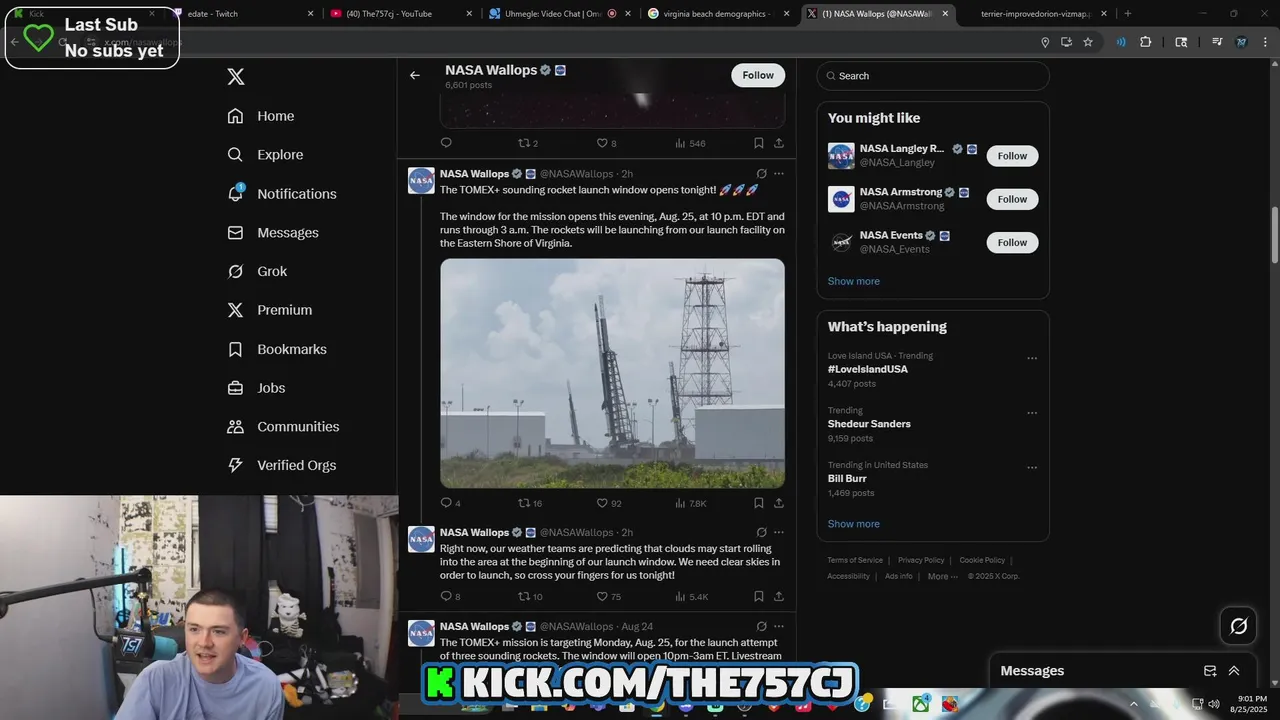1280x720 pixels.
Task: Bookmark this page with star icon
Action: pyautogui.click(x=1087, y=42)
